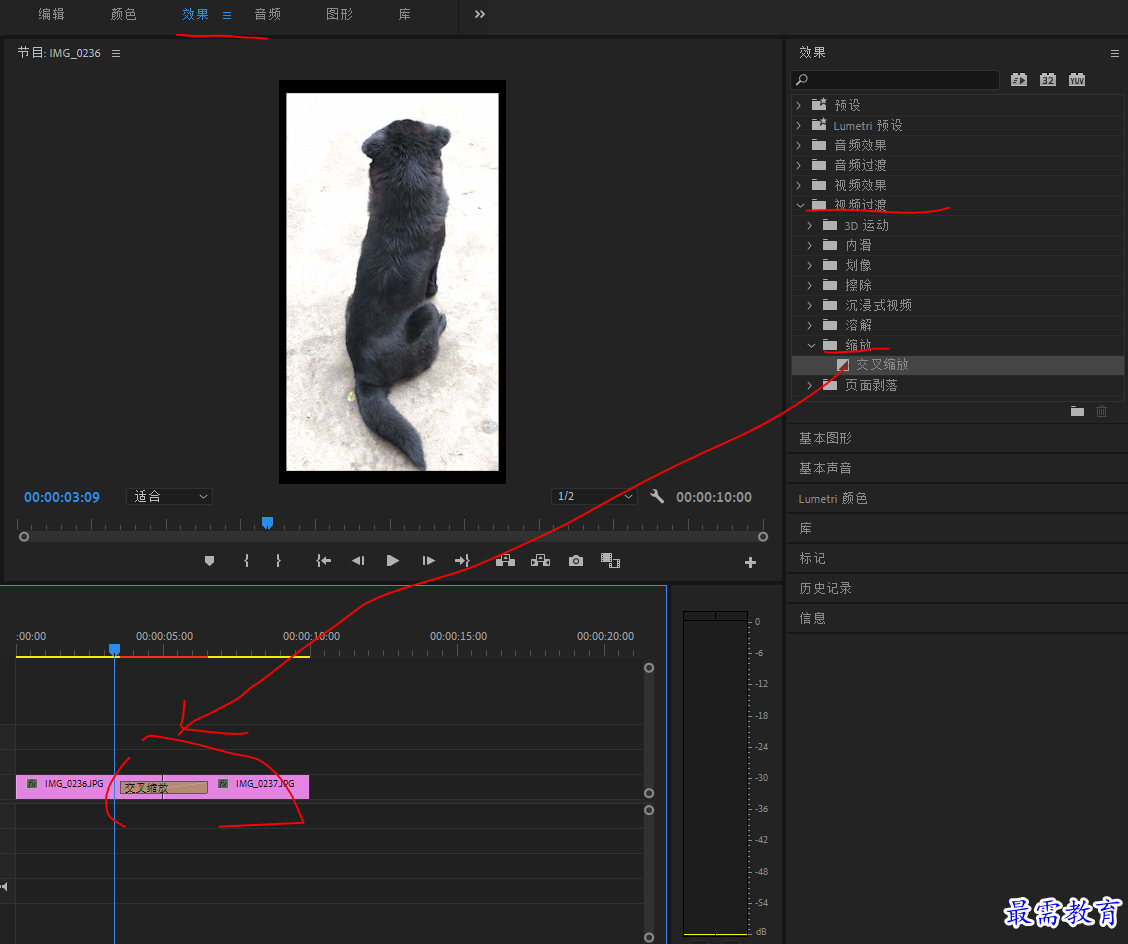Expand the 擦除 folder
This screenshot has height=944, width=1128.
[810, 286]
